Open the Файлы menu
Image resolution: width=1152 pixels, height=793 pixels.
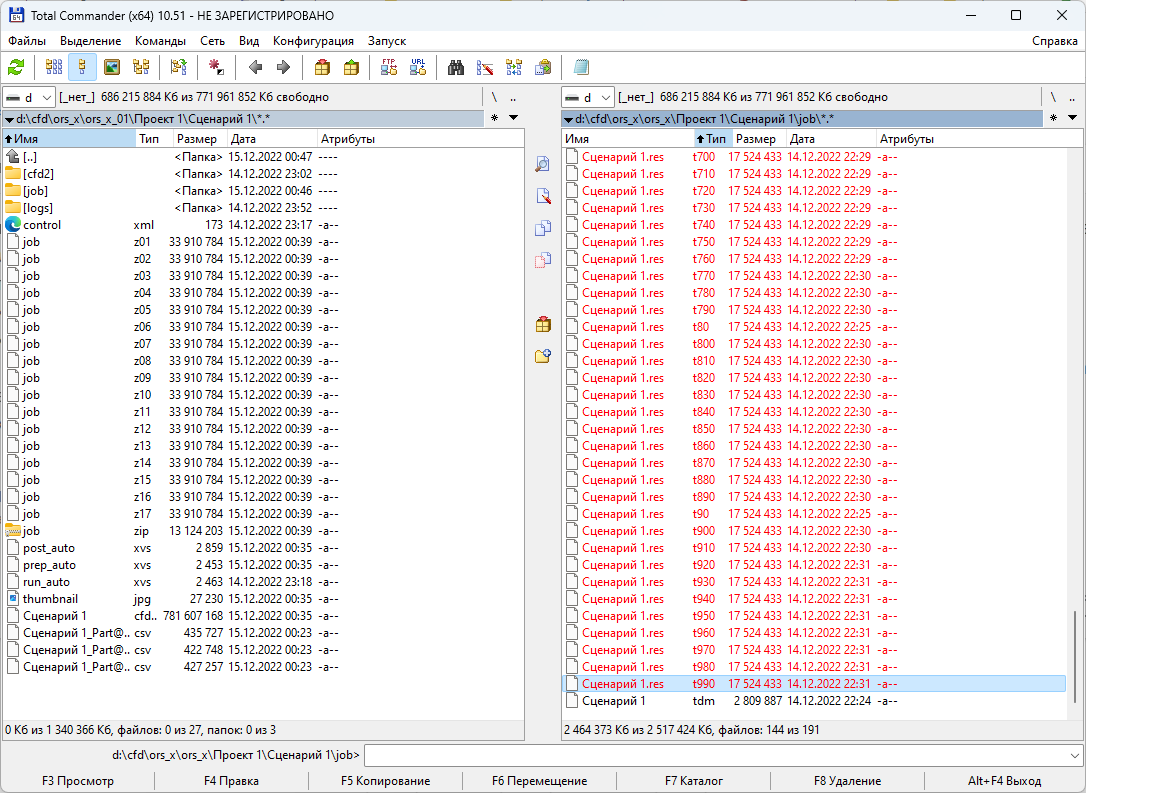coord(26,41)
